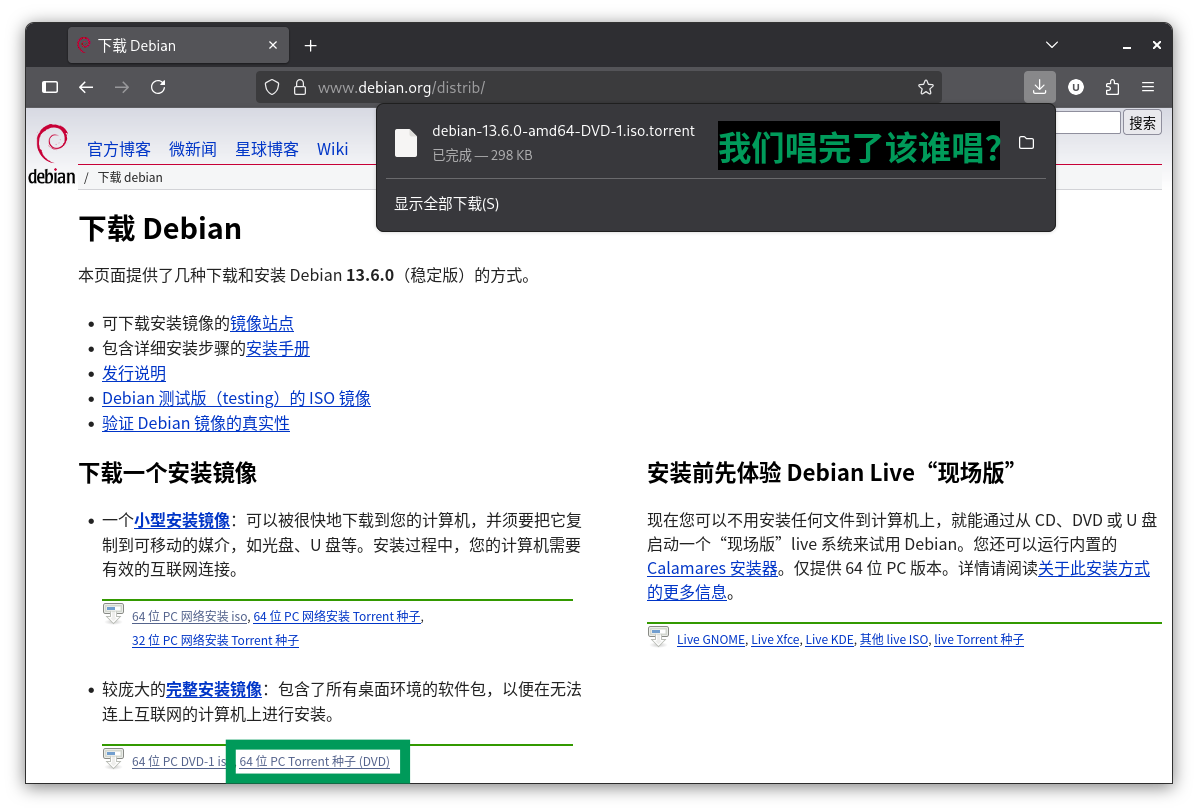Screen dimensions: 1198x812
Task: Open the Wiki navigation link
Action: click(x=332, y=149)
